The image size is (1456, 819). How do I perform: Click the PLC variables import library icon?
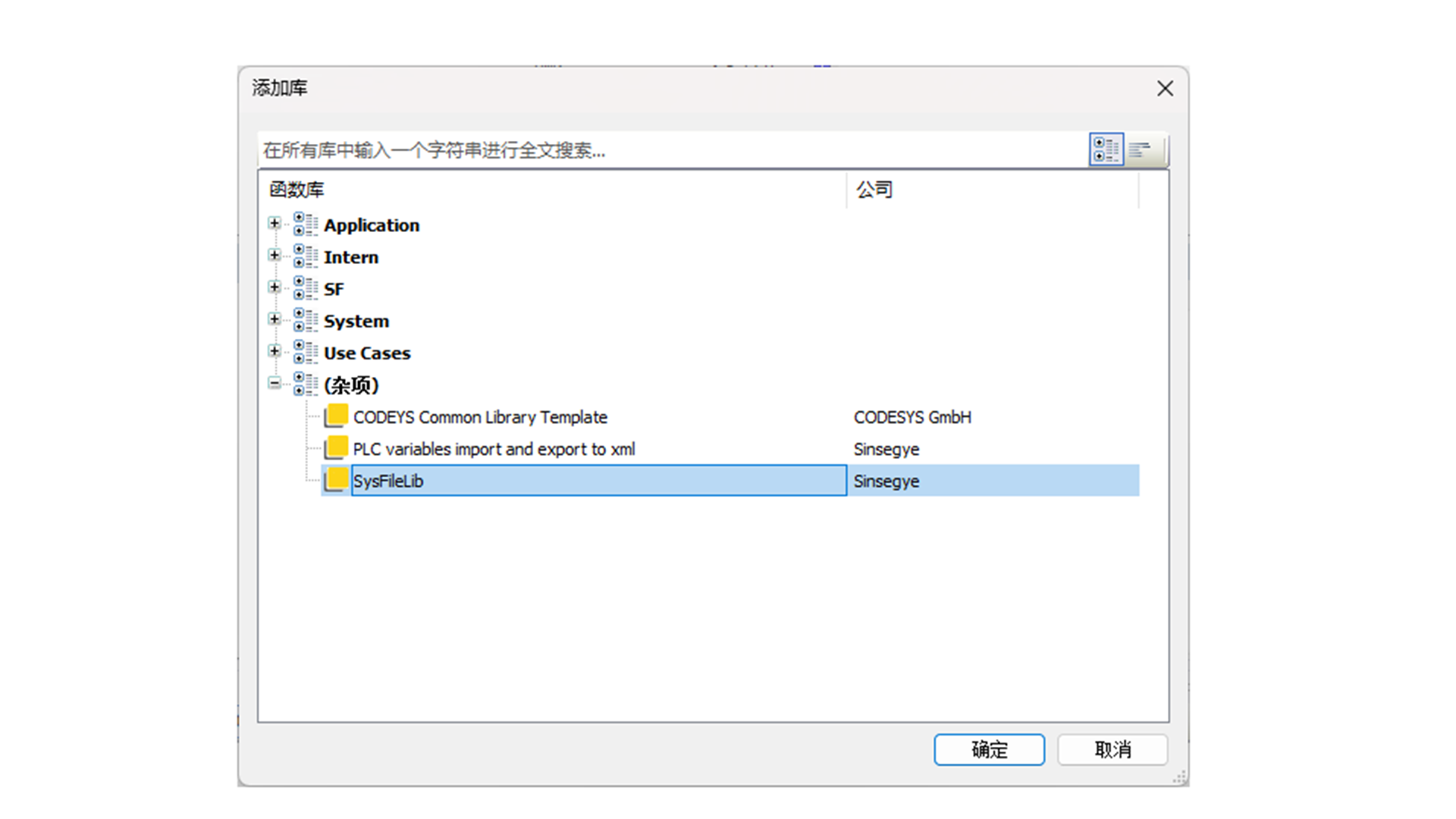(337, 447)
